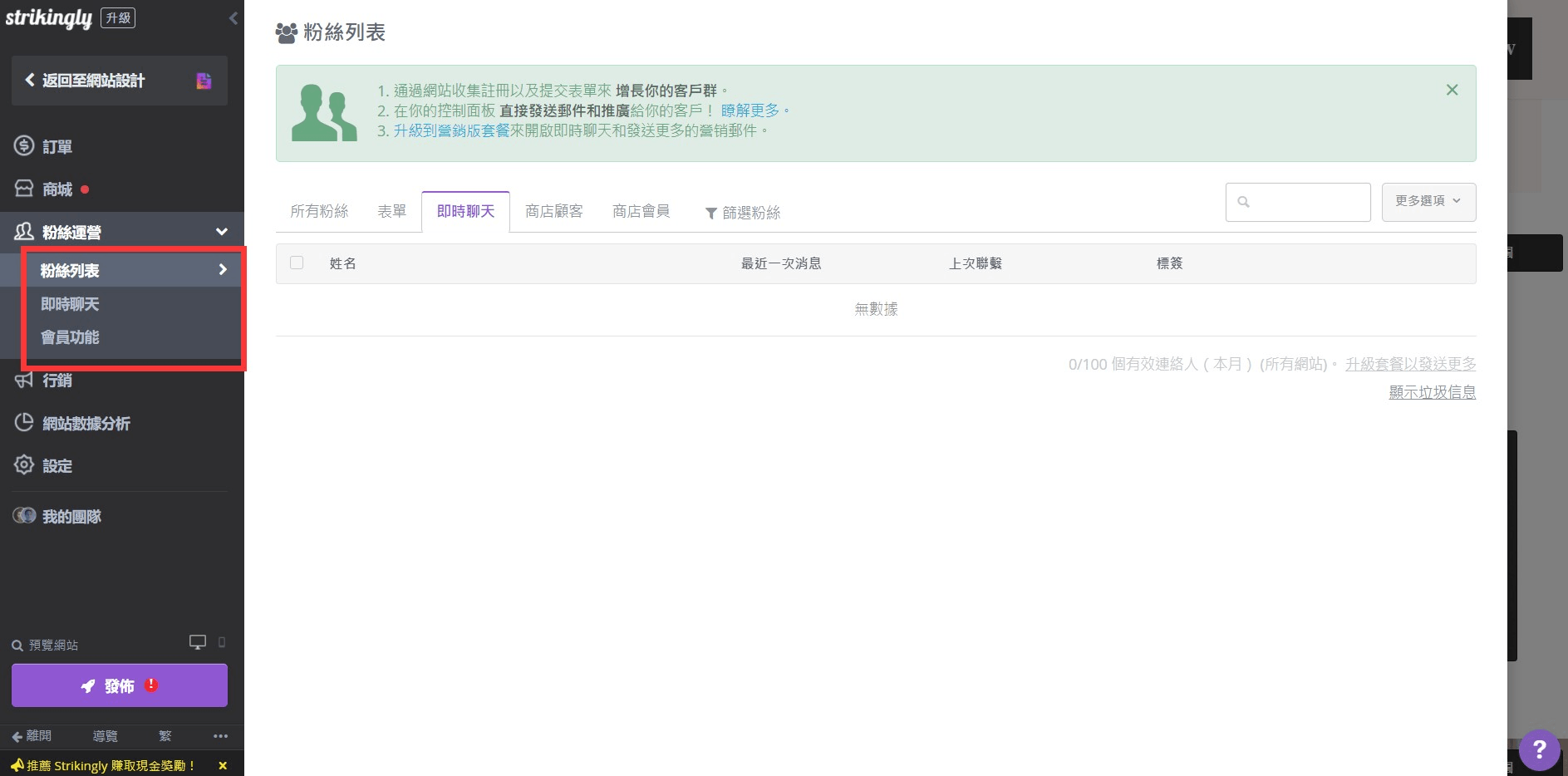Screen dimensions: 1568x776
Task: Click the 顯示垃圾信息 link
Action: [1432, 392]
